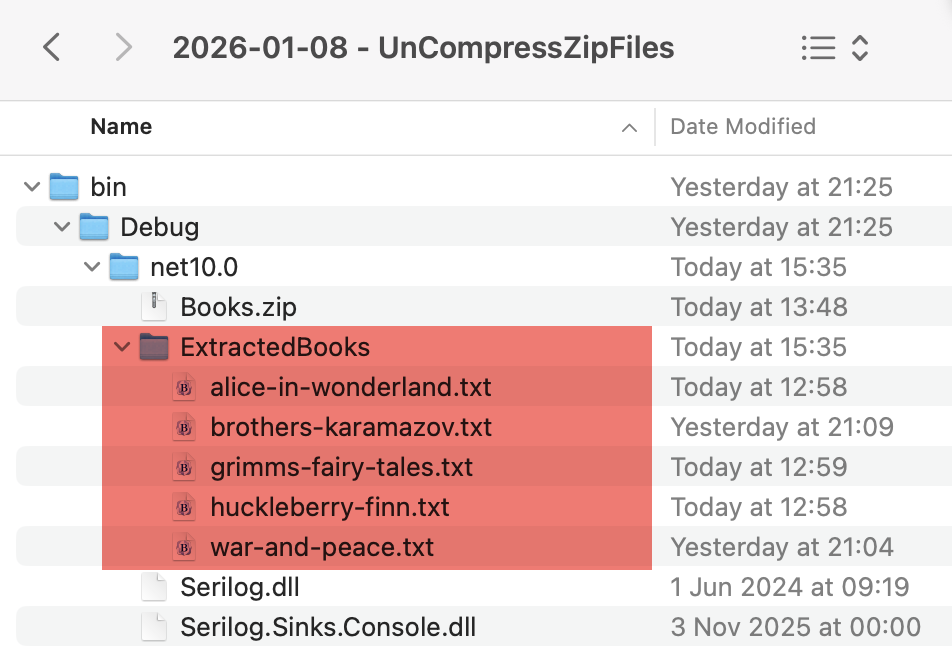Screen dimensions: 952x652
Task: Select the net10.0 folder icon
Action: click(123, 266)
